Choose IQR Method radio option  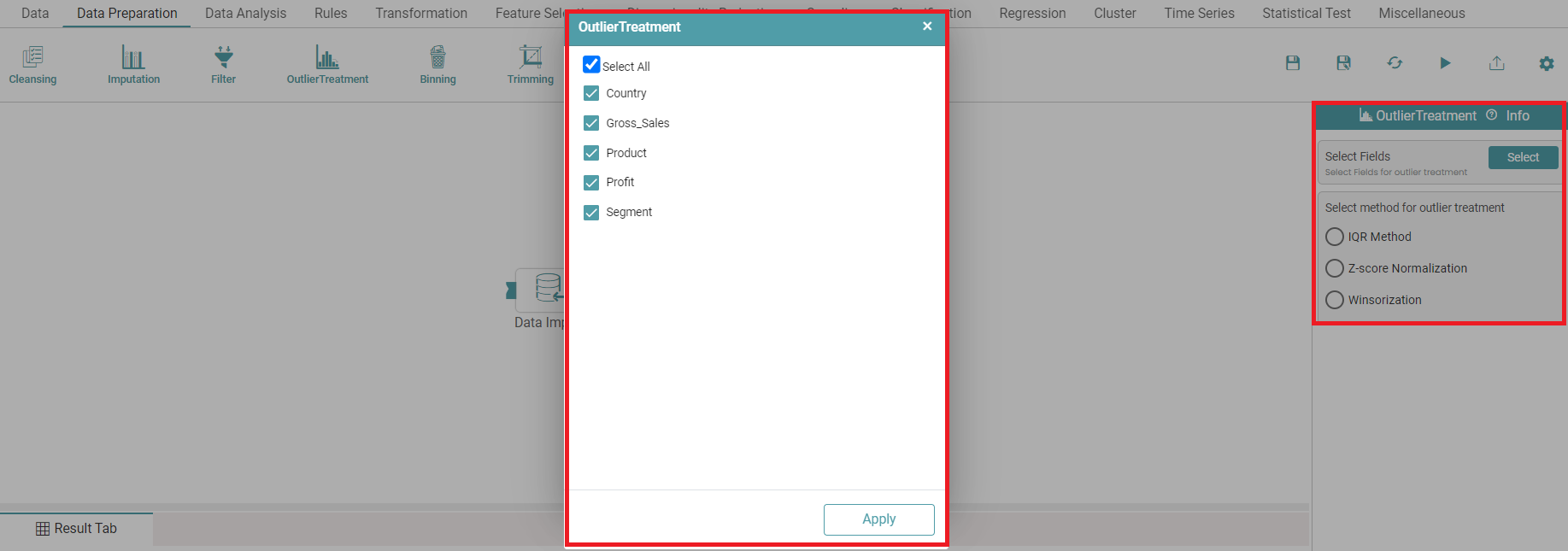tap(1335, 237)
